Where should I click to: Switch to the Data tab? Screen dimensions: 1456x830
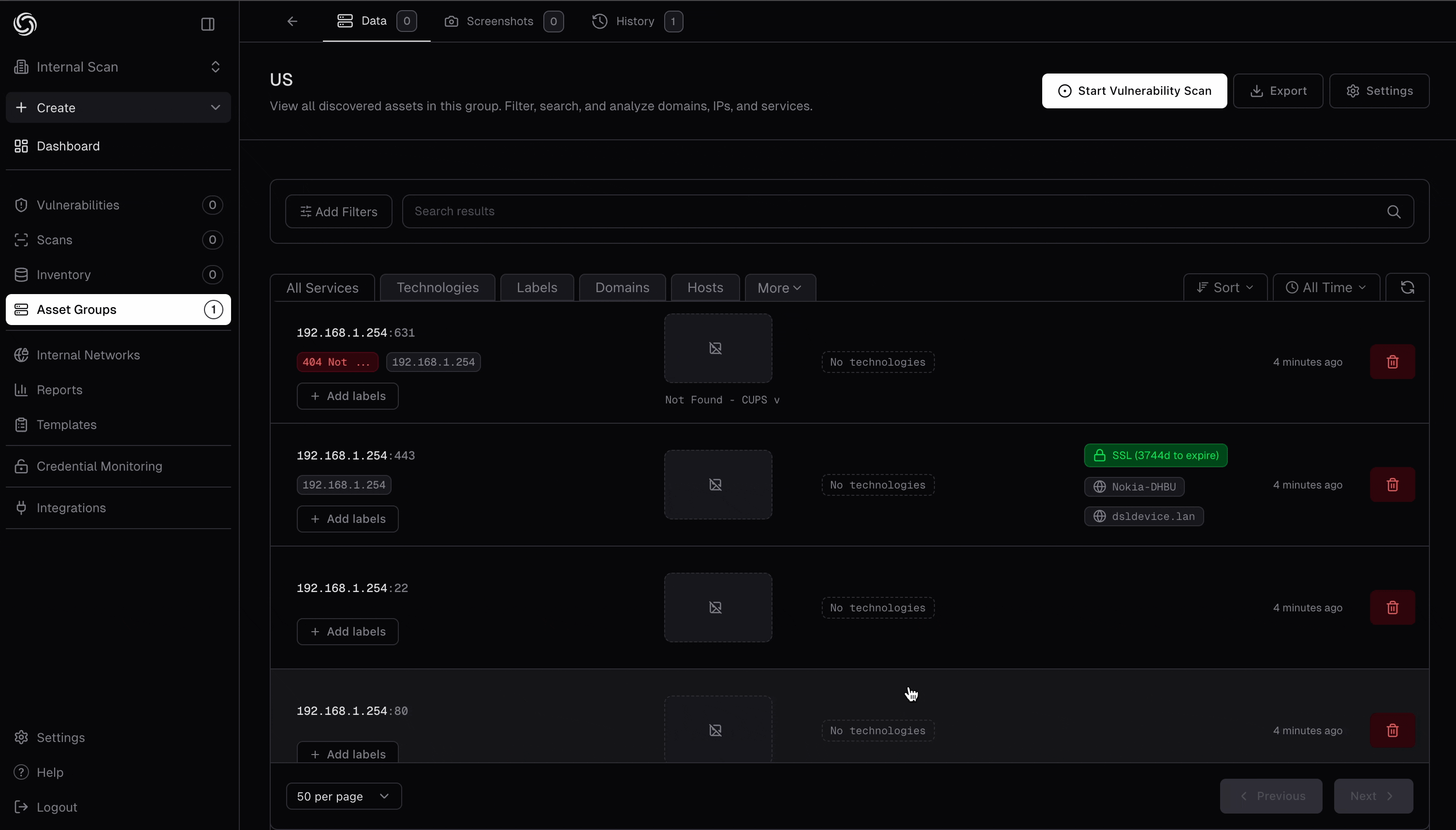tap(376, 21)
